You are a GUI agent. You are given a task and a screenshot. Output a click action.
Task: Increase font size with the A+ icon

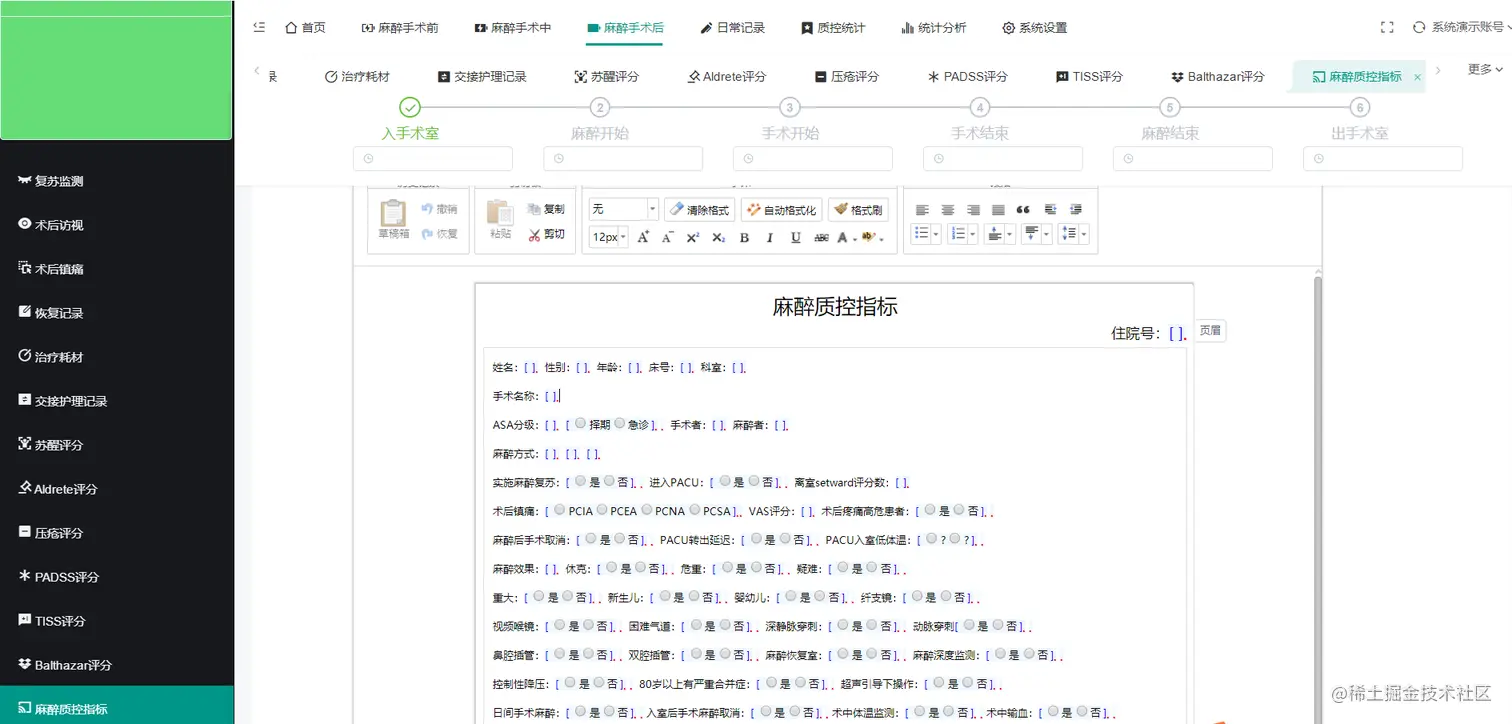click(643, 237)
